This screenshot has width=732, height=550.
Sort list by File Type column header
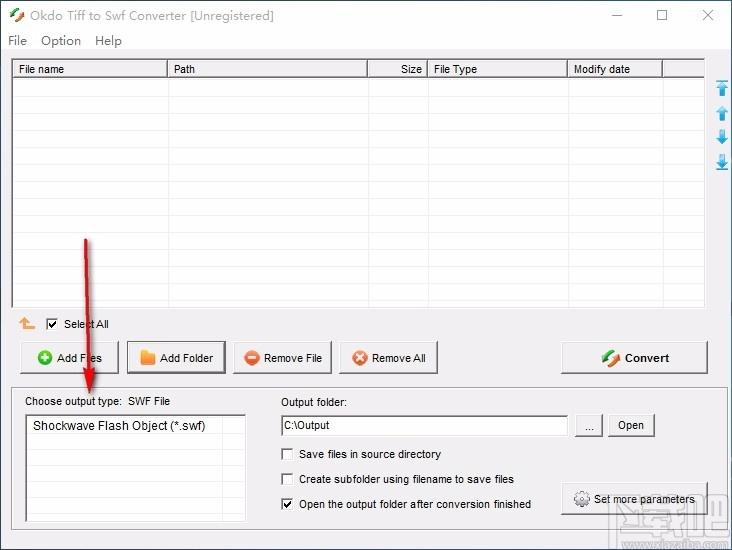tap(498, 69)
